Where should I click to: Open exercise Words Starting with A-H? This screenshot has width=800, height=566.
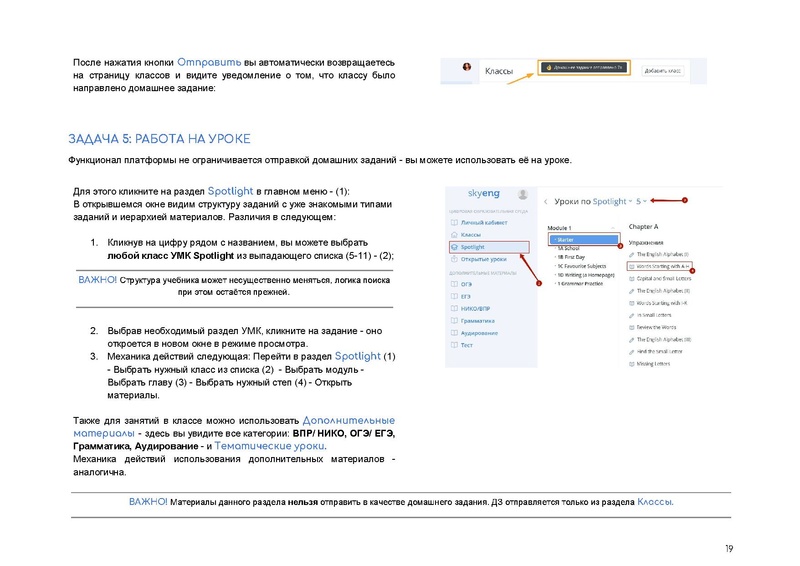click(x=663, y=266)
